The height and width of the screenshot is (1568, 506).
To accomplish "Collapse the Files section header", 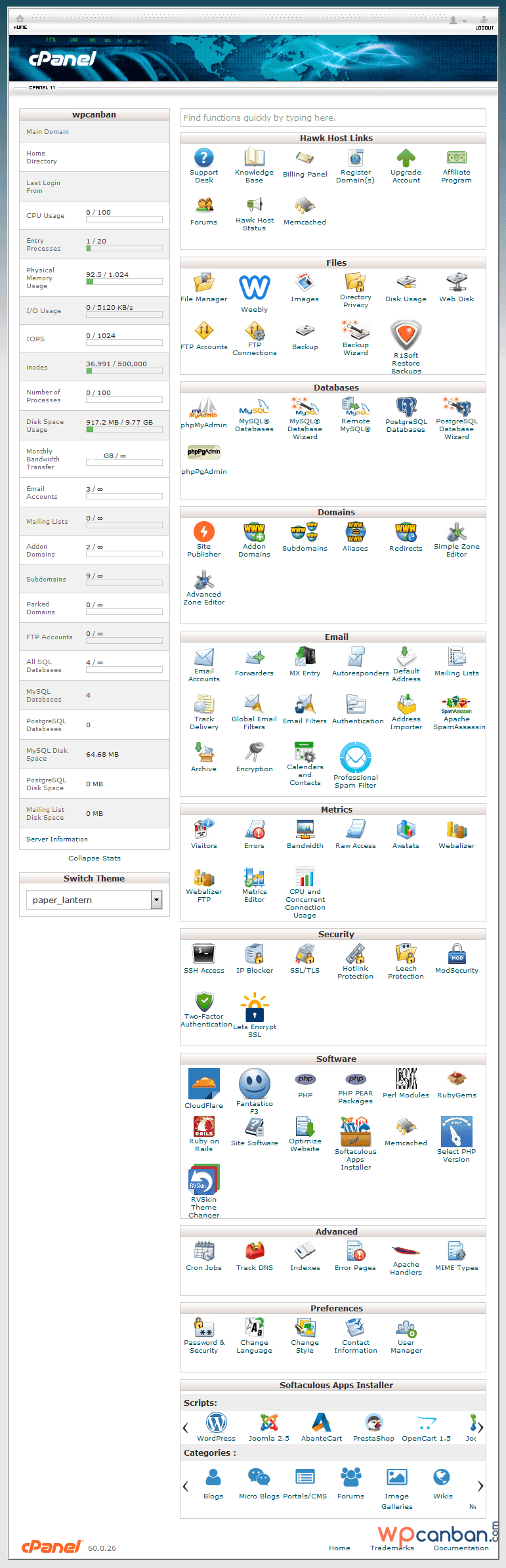I will [333, 263].
